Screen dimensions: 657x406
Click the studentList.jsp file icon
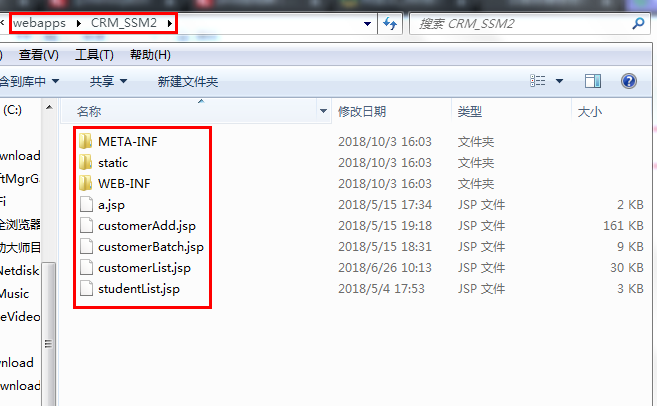tap(86, 288)
